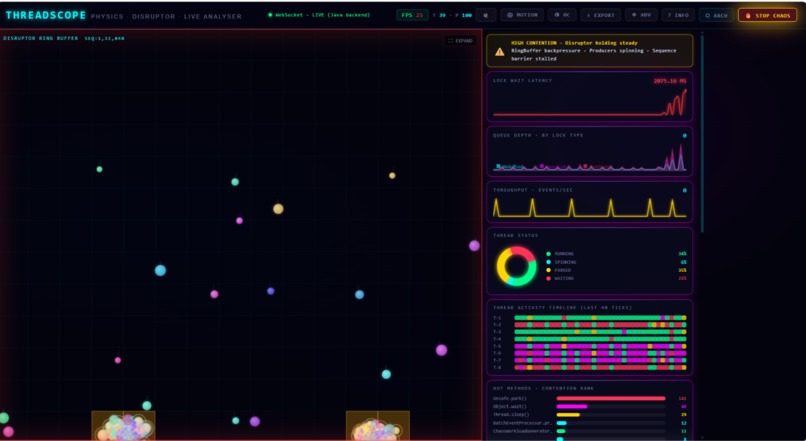Select the PARKED legend entry
This screenshot has width=806, height=441.
[616, 270]
